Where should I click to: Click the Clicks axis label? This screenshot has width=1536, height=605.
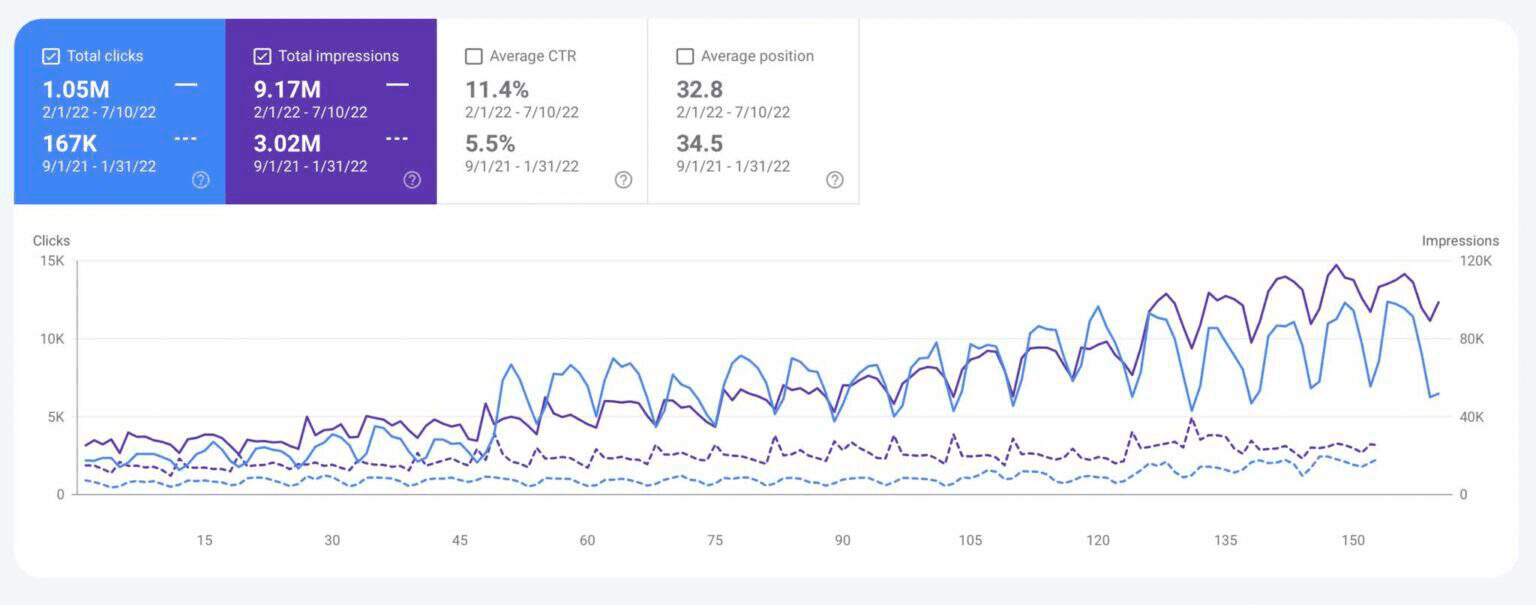50,240
